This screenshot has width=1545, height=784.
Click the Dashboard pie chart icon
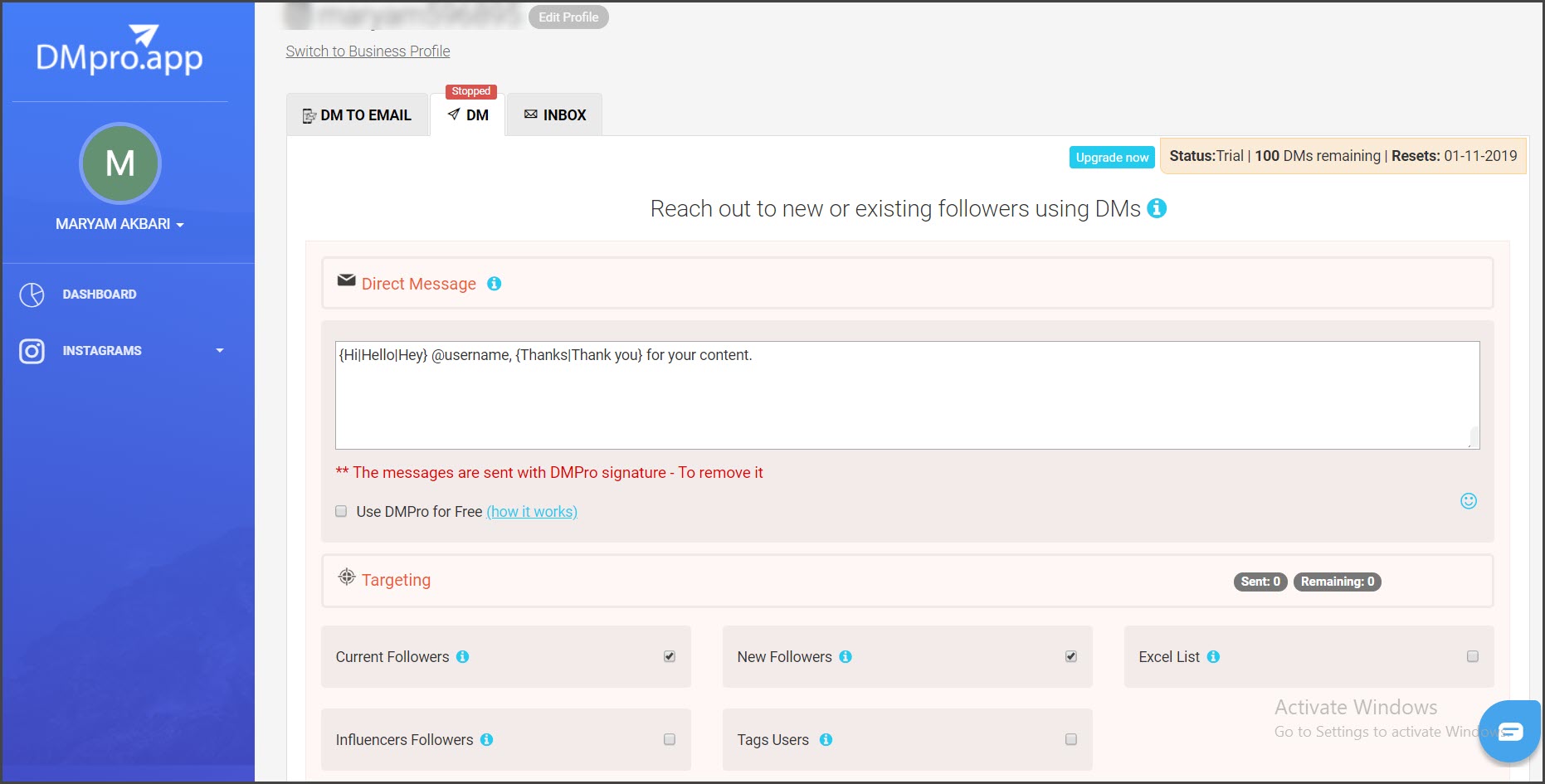[x=32, y=295]
